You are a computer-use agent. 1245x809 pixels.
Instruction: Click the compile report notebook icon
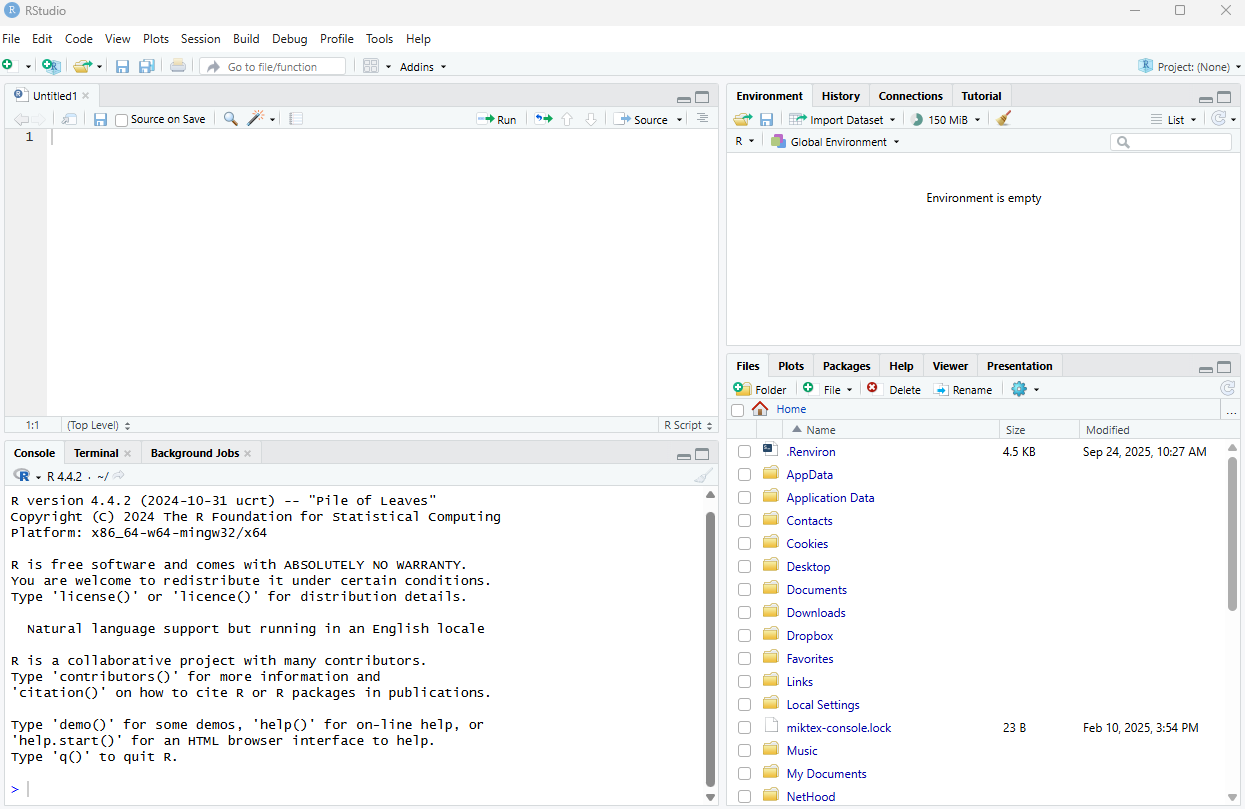coord(296,119)
